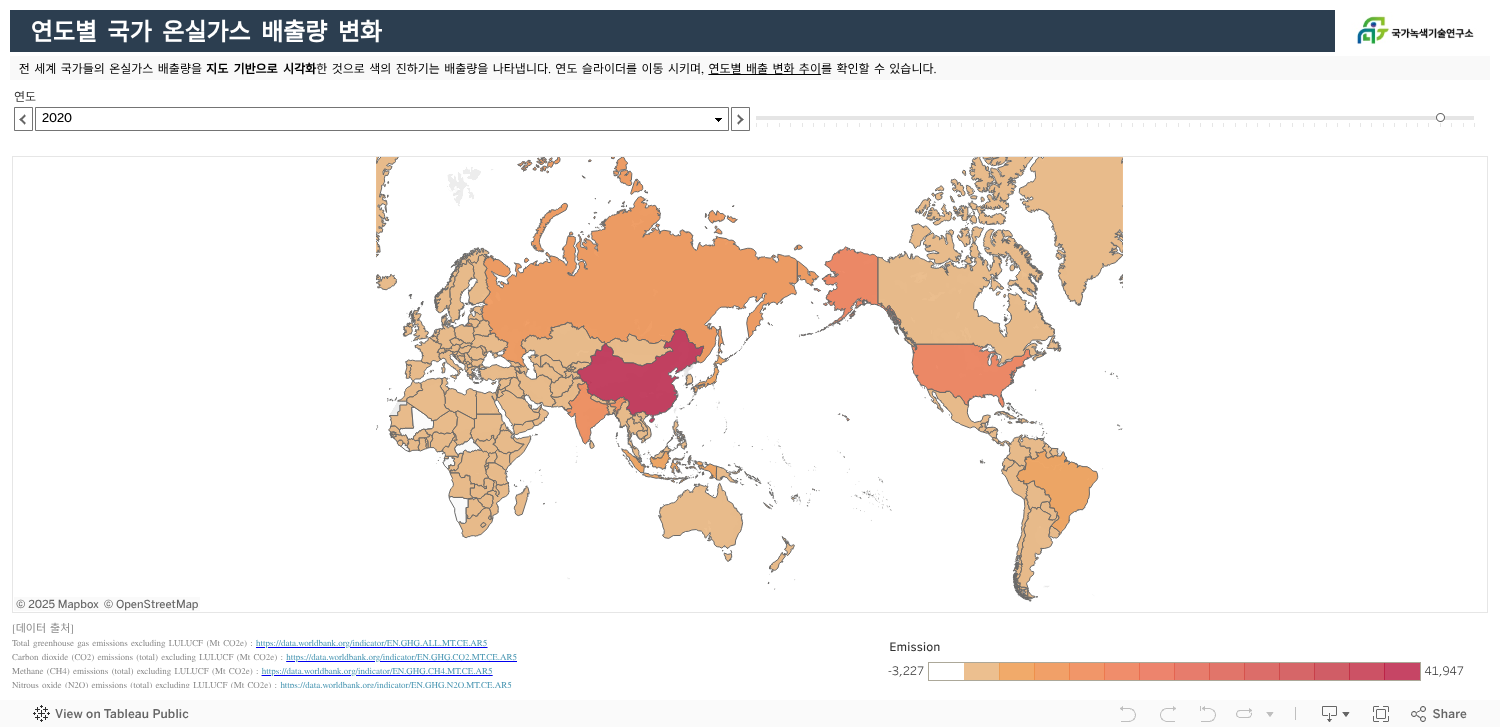Open the 2020 year dropdown

click(x=382, y=119)
